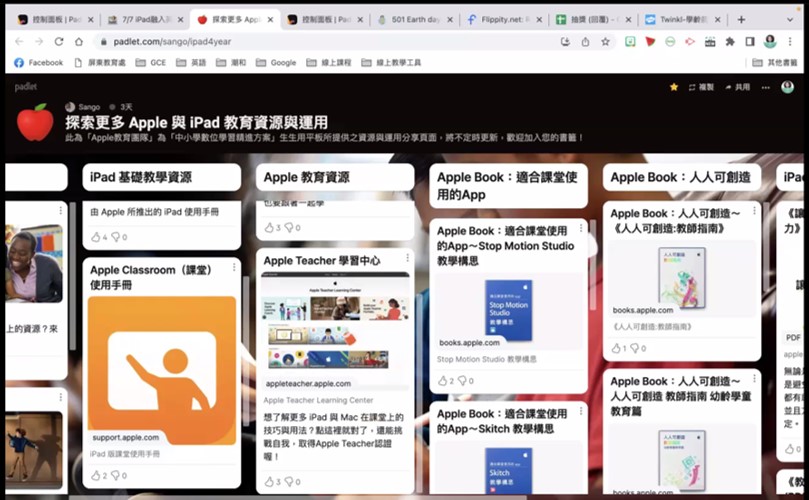Like the Stop Motion Studio 教學構思 post

coord(443,381)
